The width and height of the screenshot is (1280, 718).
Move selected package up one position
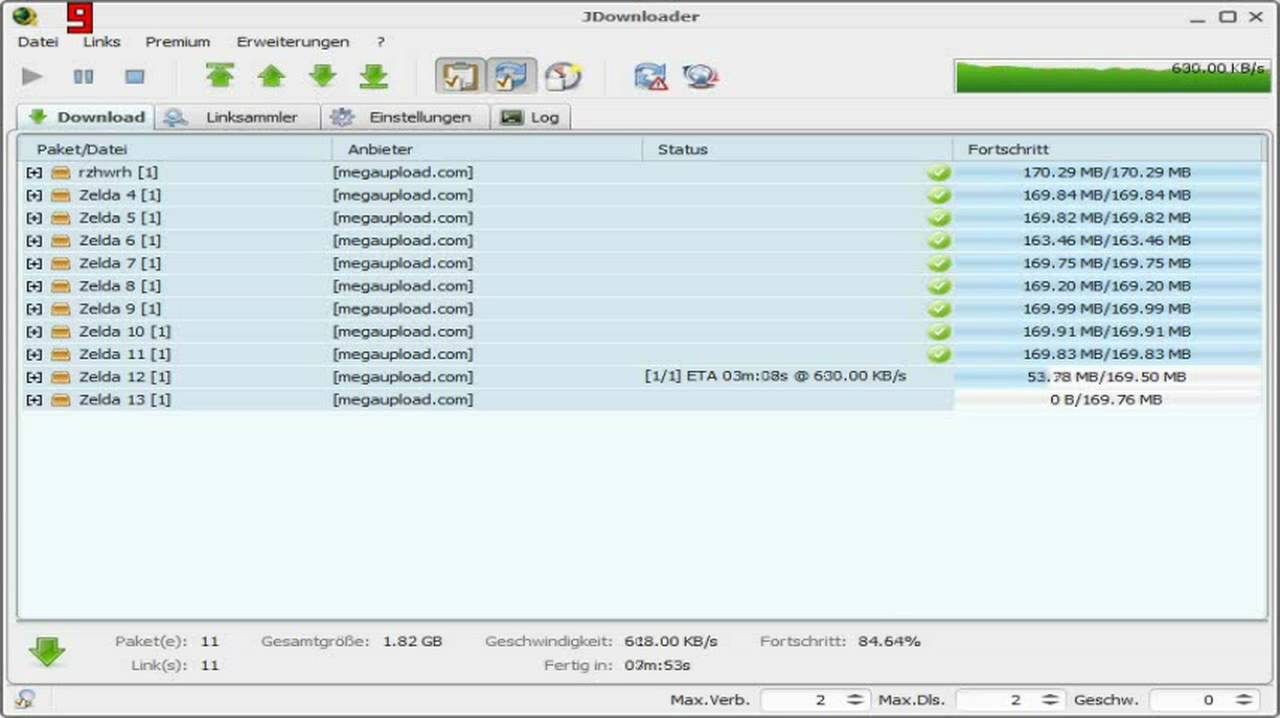(x=271, y=76)
